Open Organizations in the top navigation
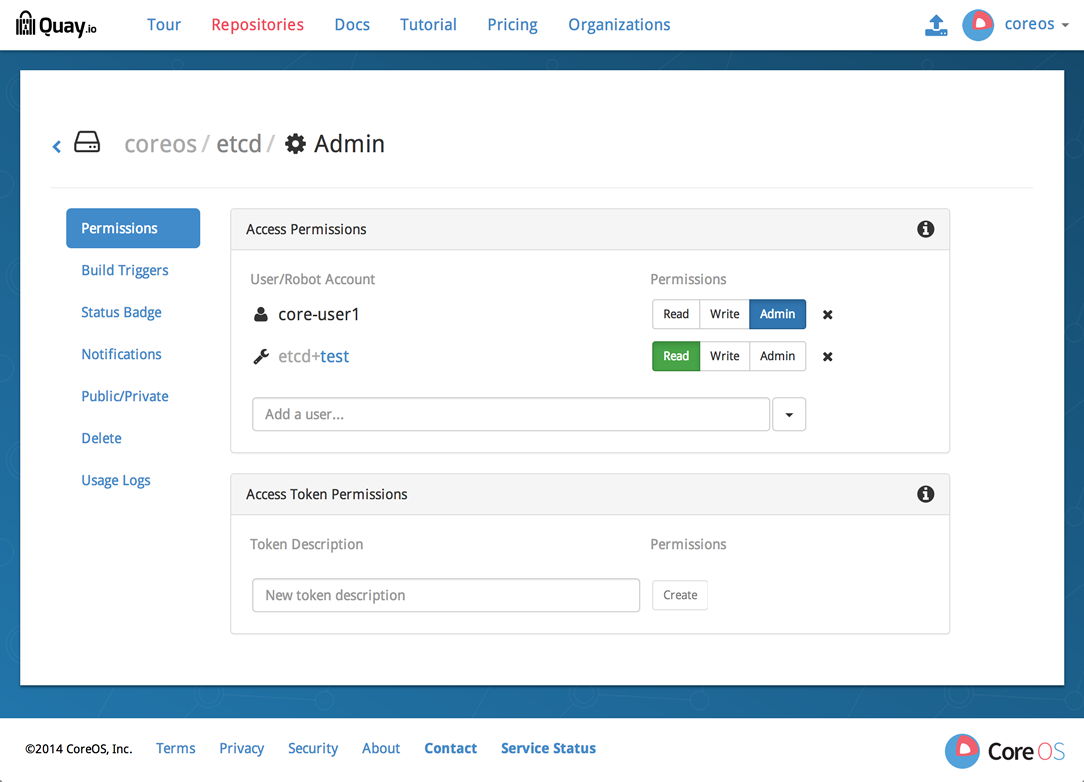 (619, 25)
